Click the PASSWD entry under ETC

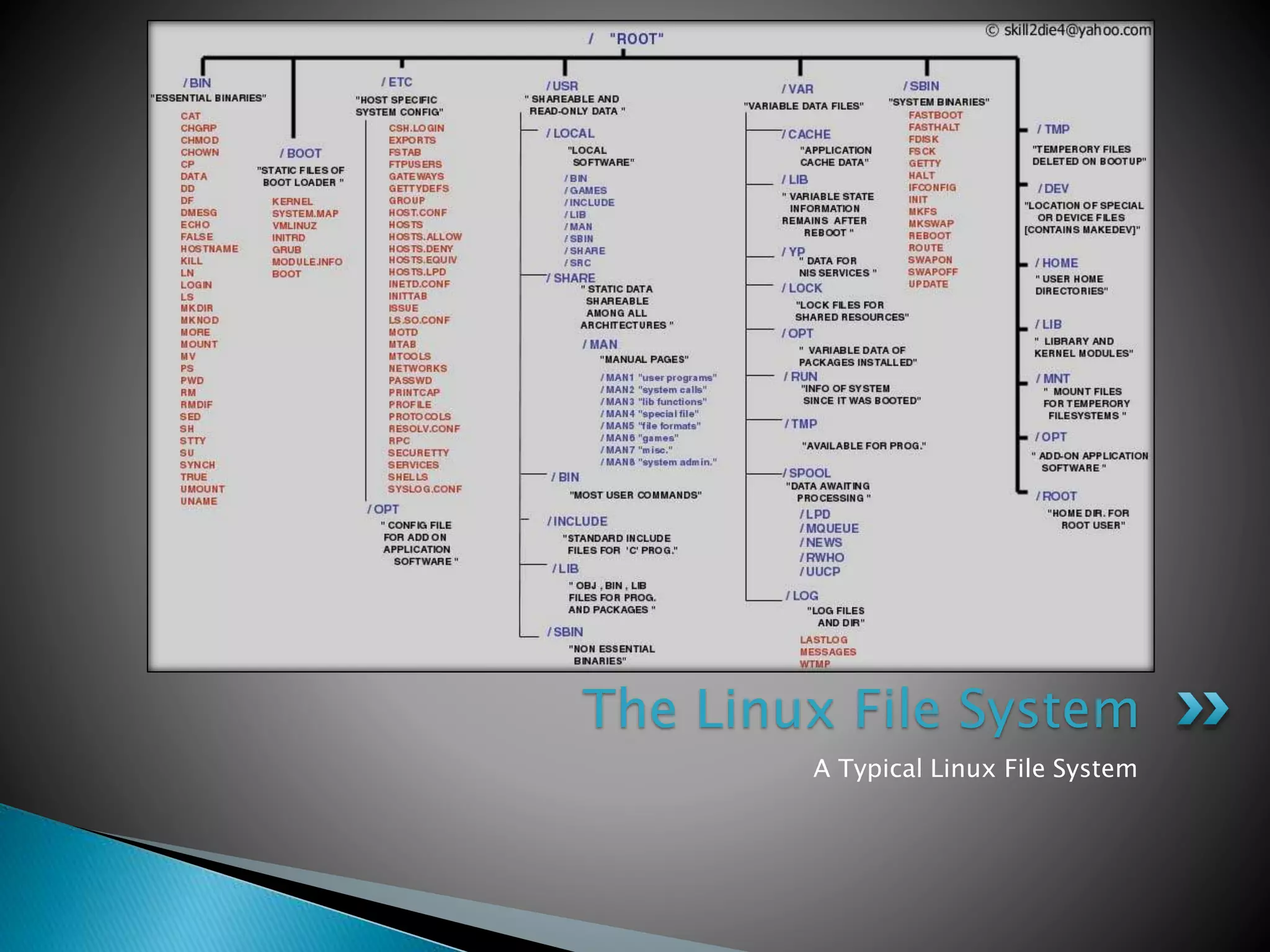[x=411, y=381]
